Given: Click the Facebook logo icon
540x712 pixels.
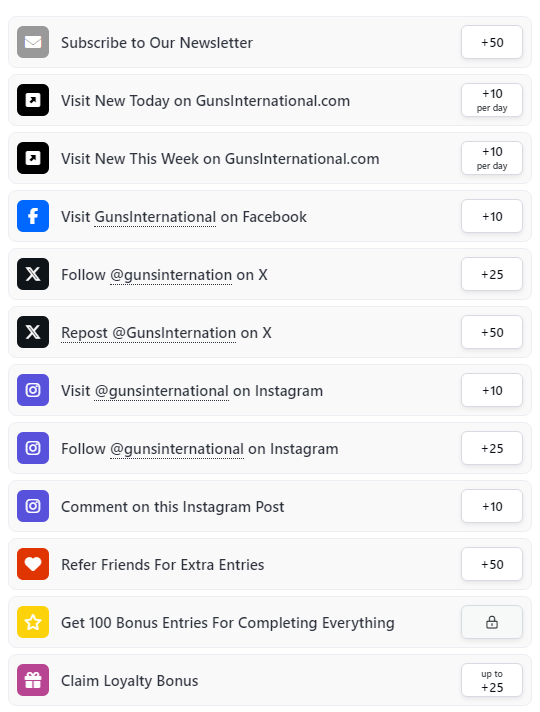Looking at the screenshot, I should click(33, 216).
